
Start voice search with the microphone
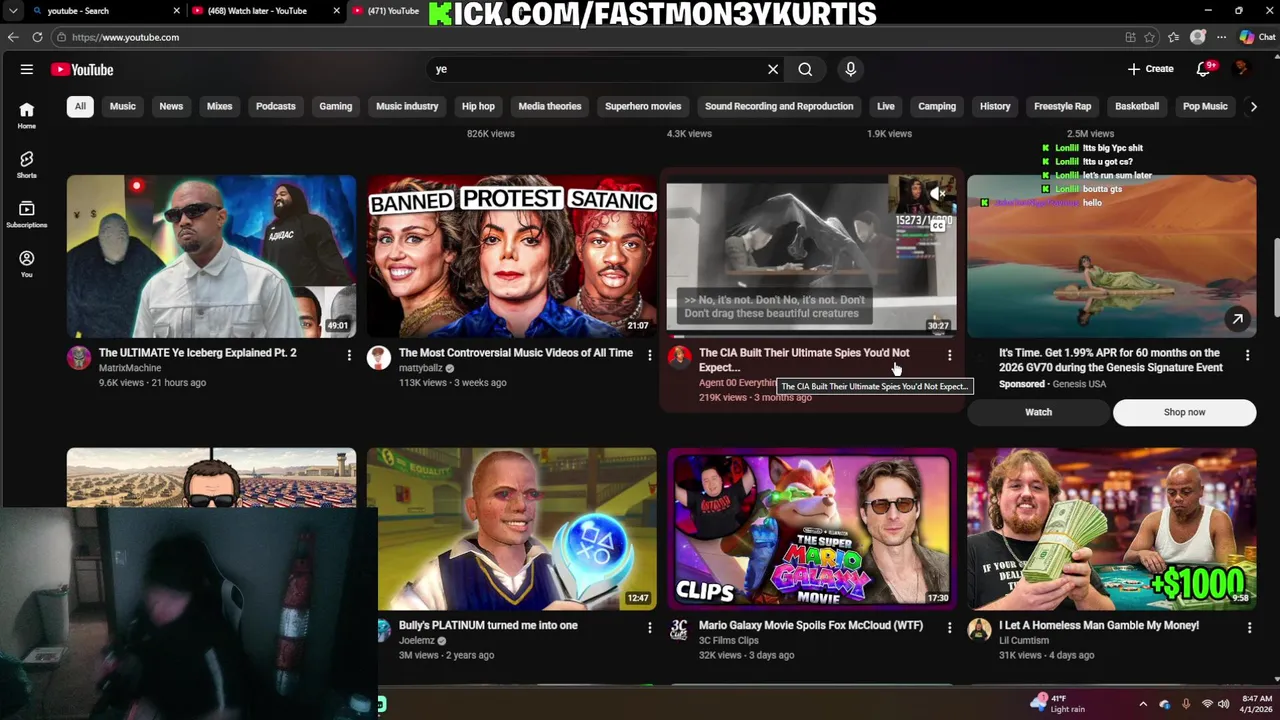[x=851, y=69]
